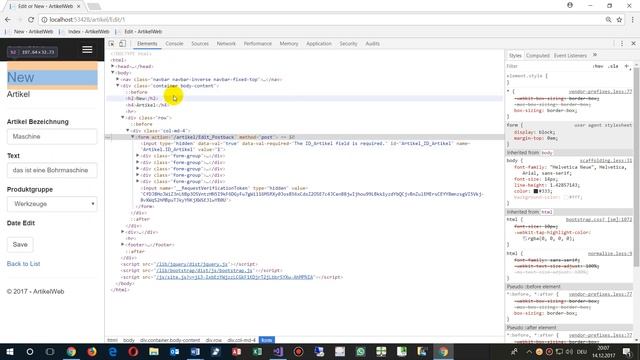640x360 pixels.
Task: Toggle the :hov element state panel
Action: 598,66
